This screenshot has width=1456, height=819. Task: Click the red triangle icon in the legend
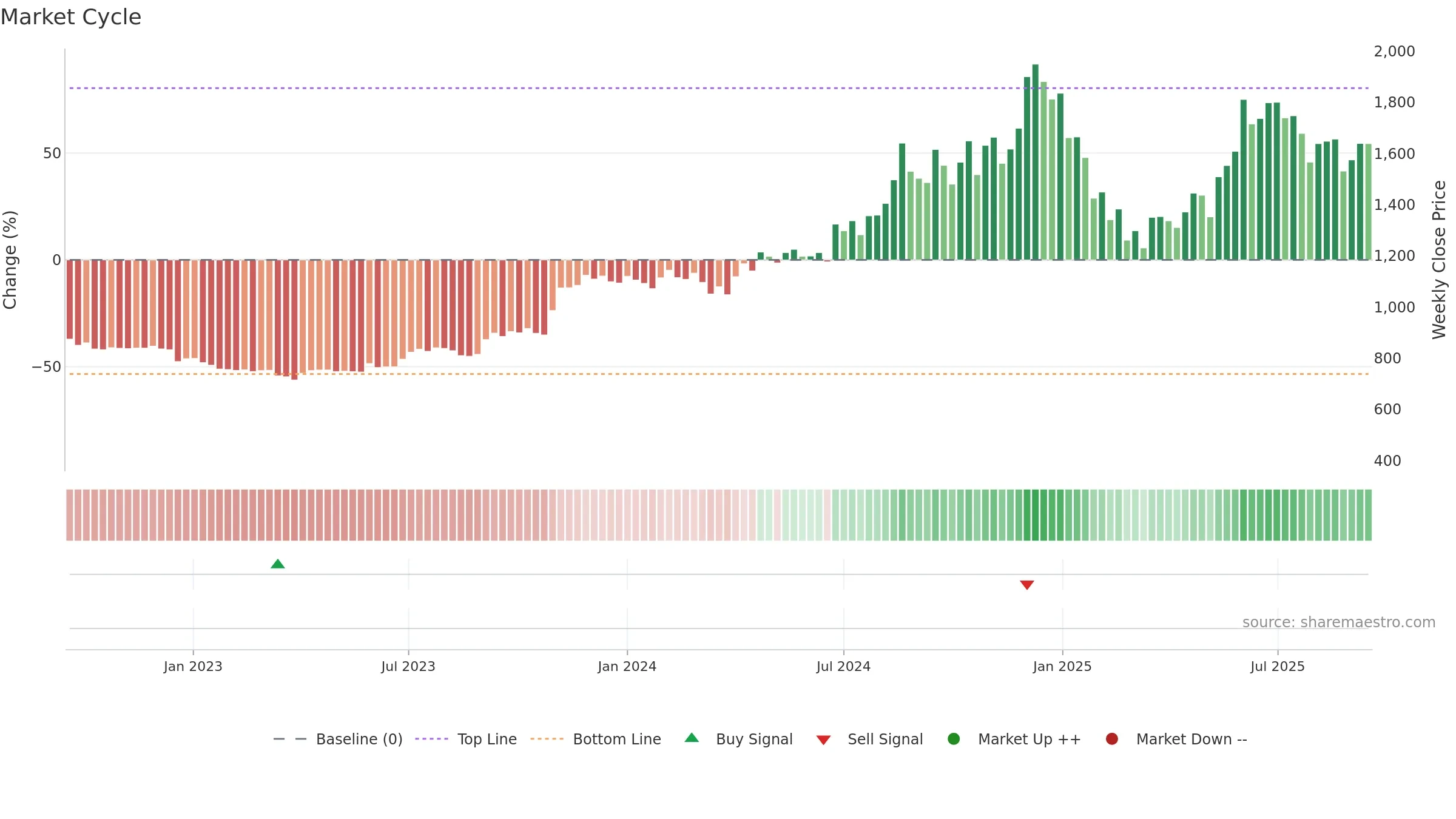(823, 740)
